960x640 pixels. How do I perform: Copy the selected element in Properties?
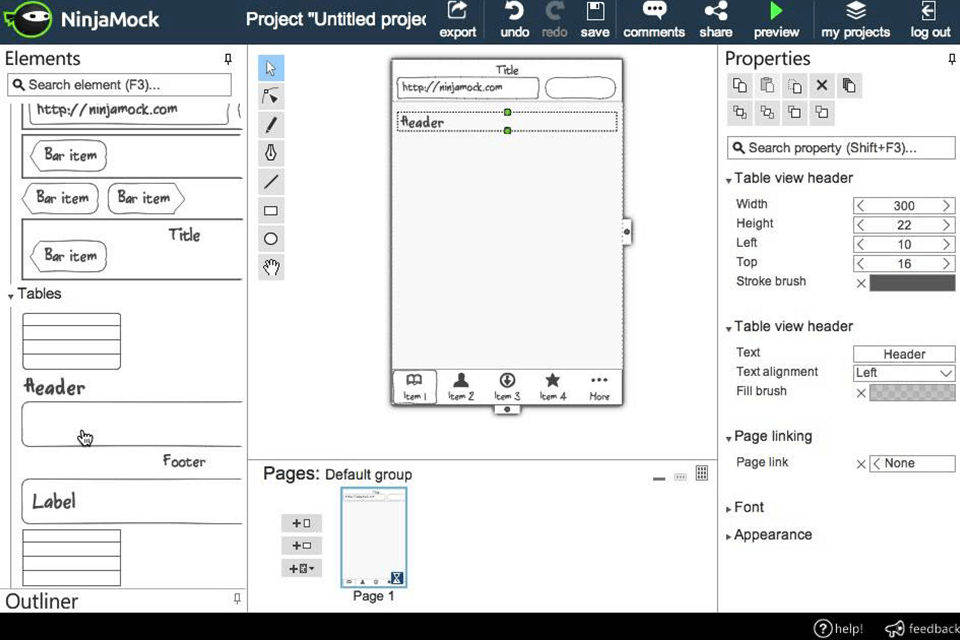point(740,86)
